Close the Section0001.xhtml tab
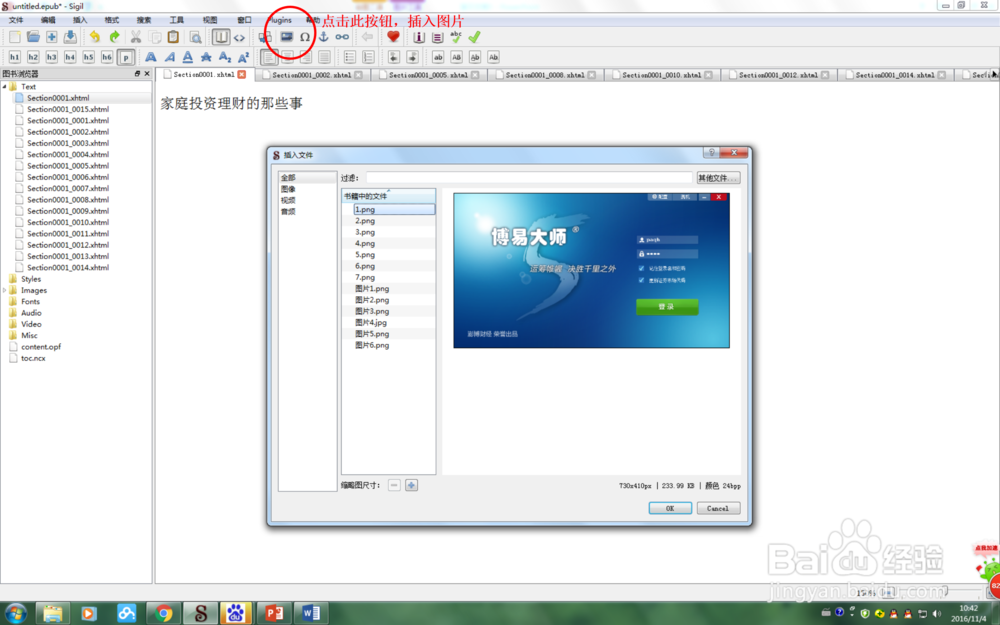The width and height of the screenshot is (1000, 625). tap(242, 75)
